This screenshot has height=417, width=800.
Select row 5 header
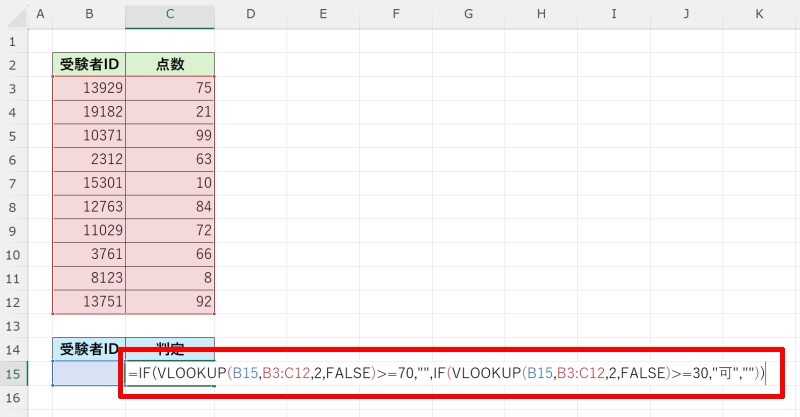click(12, 136)
